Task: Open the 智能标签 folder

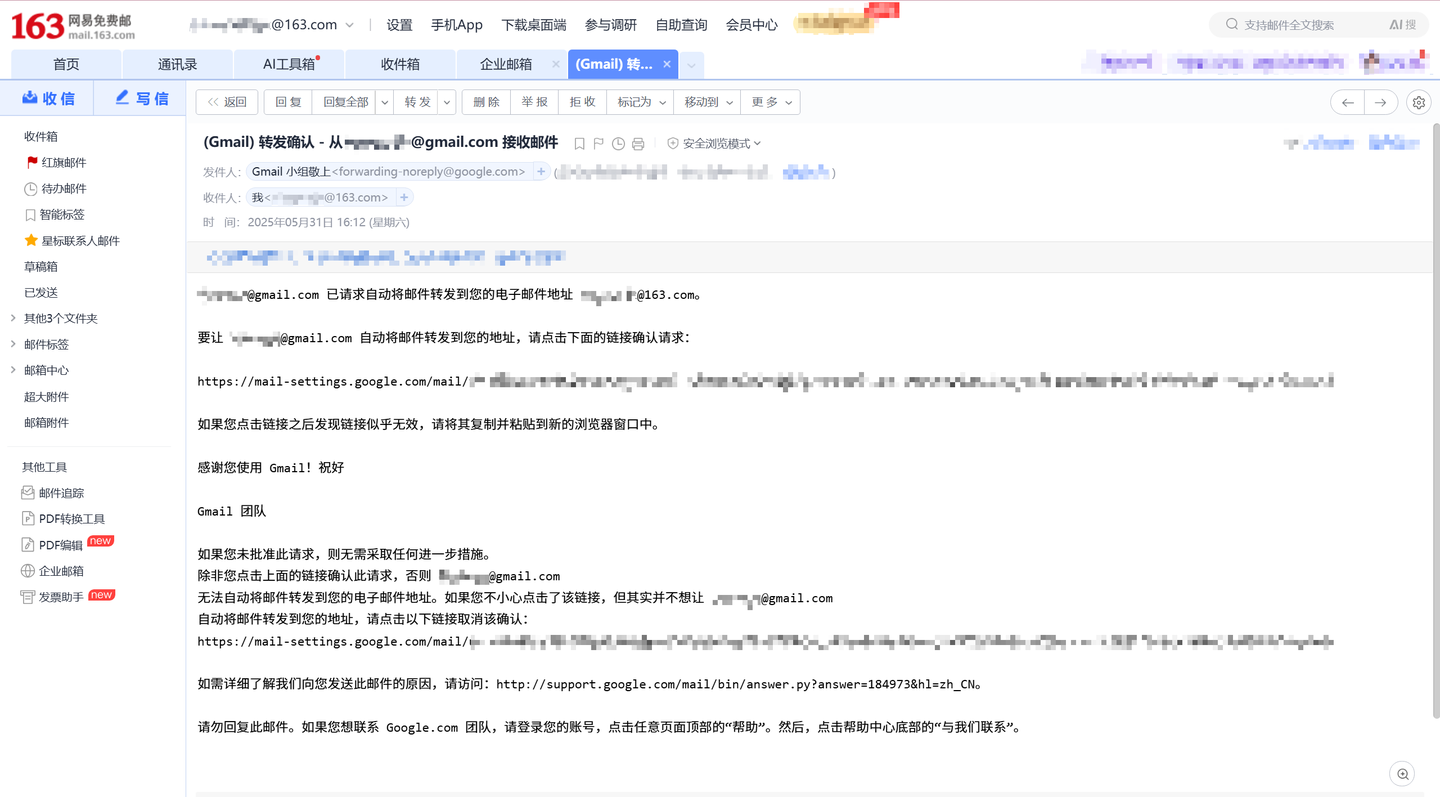Action: [x=55, y=215]
